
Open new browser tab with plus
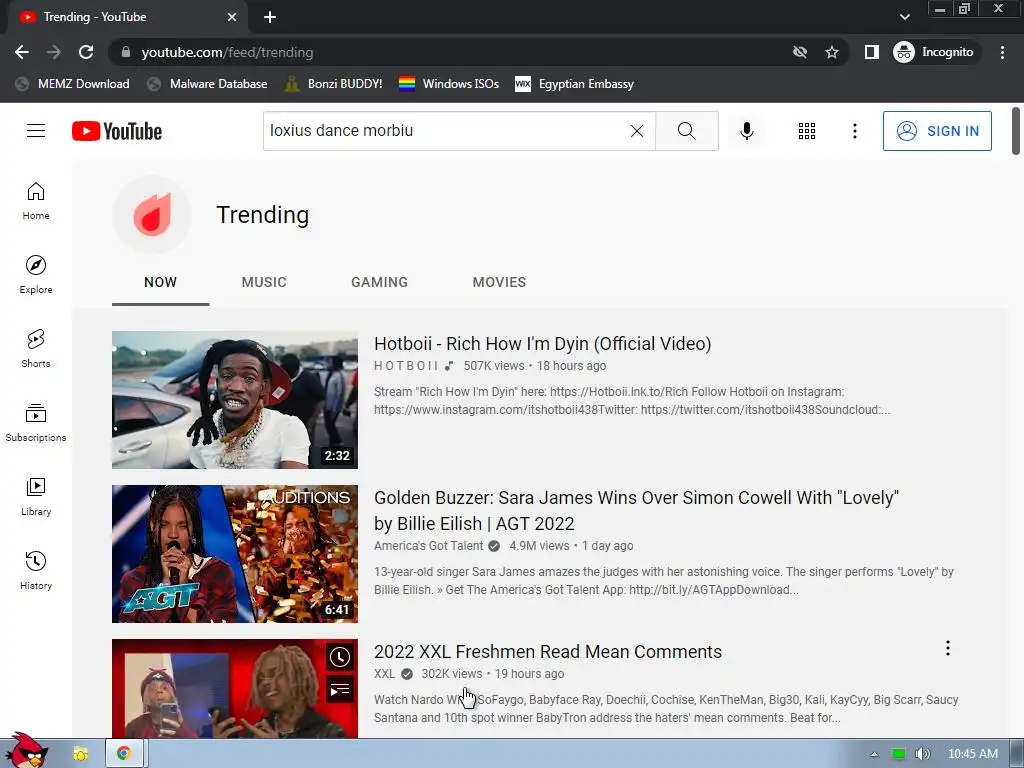coord(270,17)
